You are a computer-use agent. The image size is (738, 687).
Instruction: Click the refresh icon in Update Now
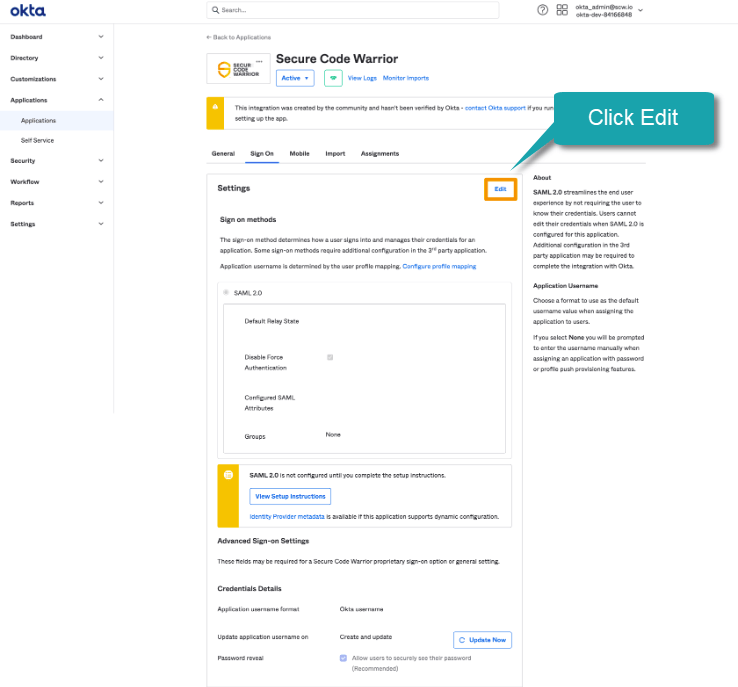(x=462, y=640)
